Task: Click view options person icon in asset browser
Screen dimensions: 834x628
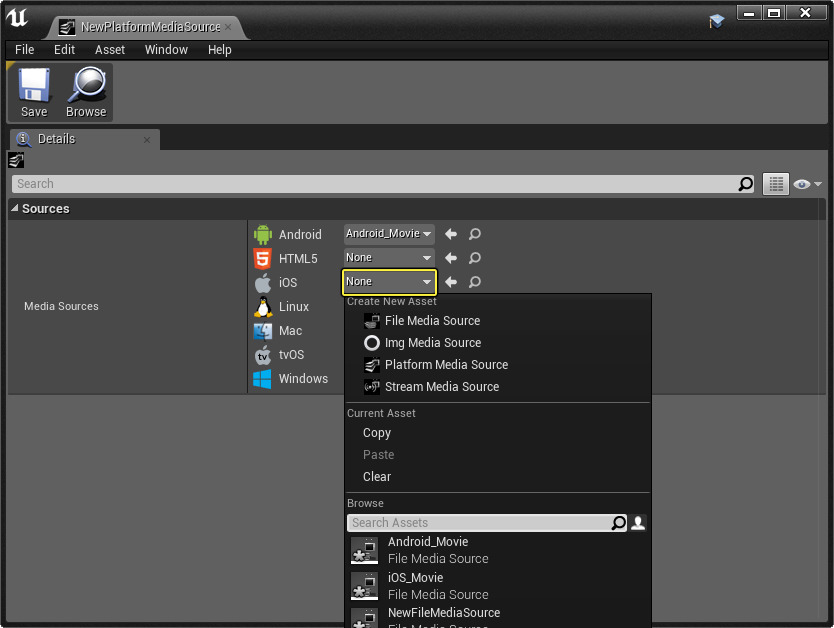Action: [x=638, y=523]
